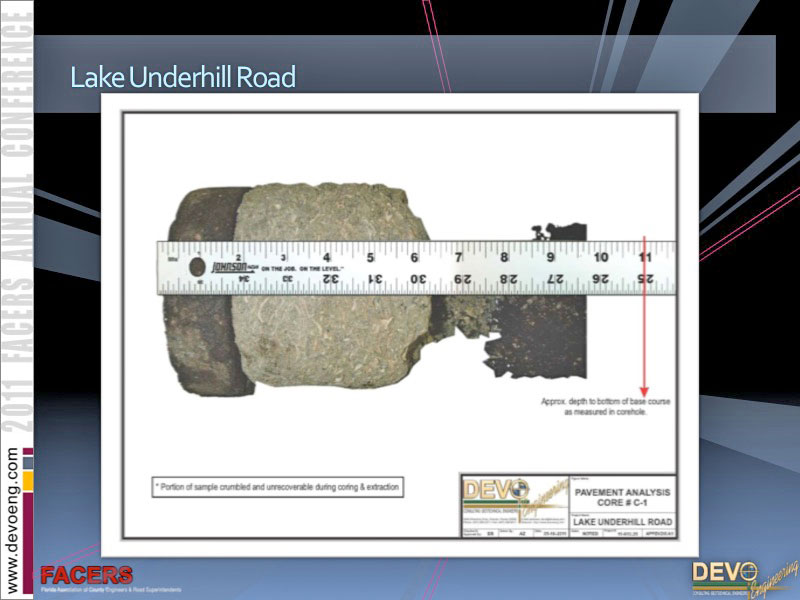Click the Pavement Analysis Core # C-1 label

[621, 497]
